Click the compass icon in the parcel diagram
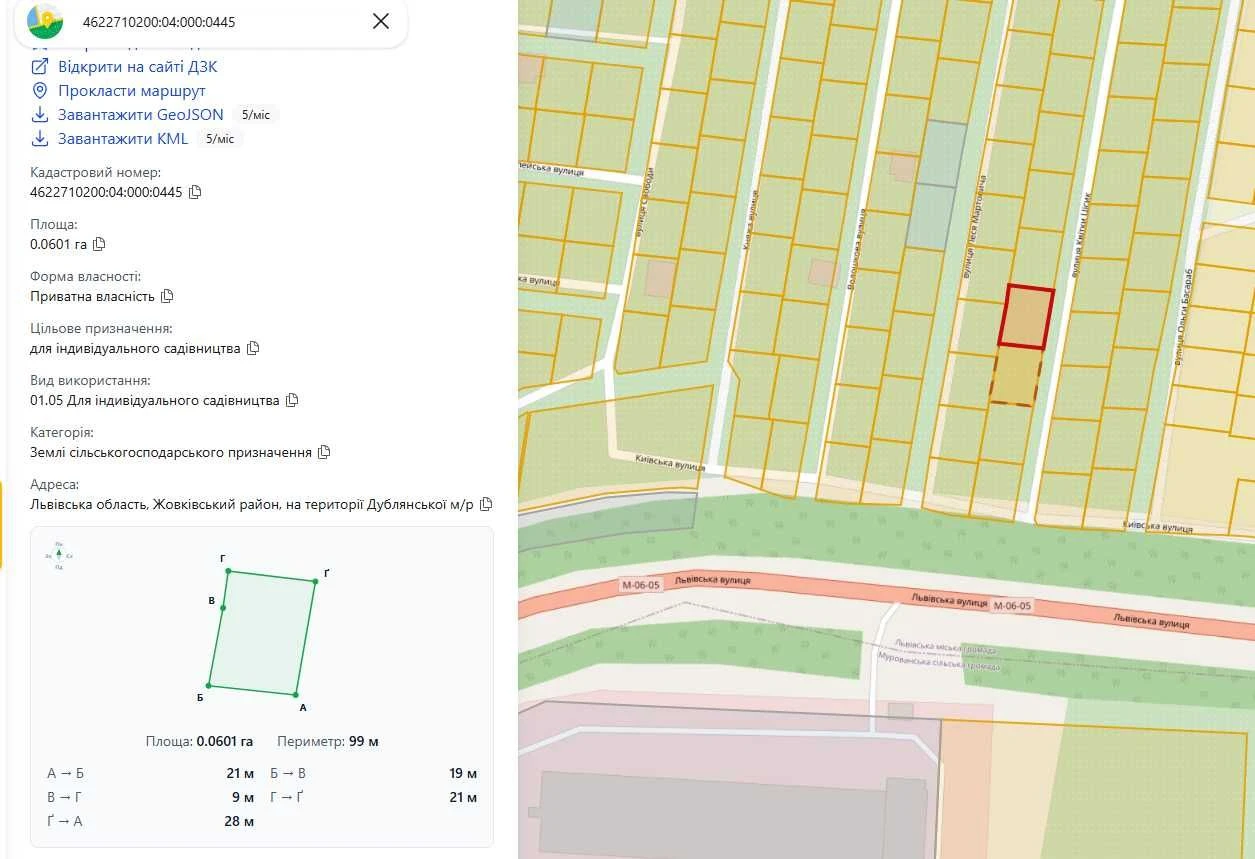 59,555
